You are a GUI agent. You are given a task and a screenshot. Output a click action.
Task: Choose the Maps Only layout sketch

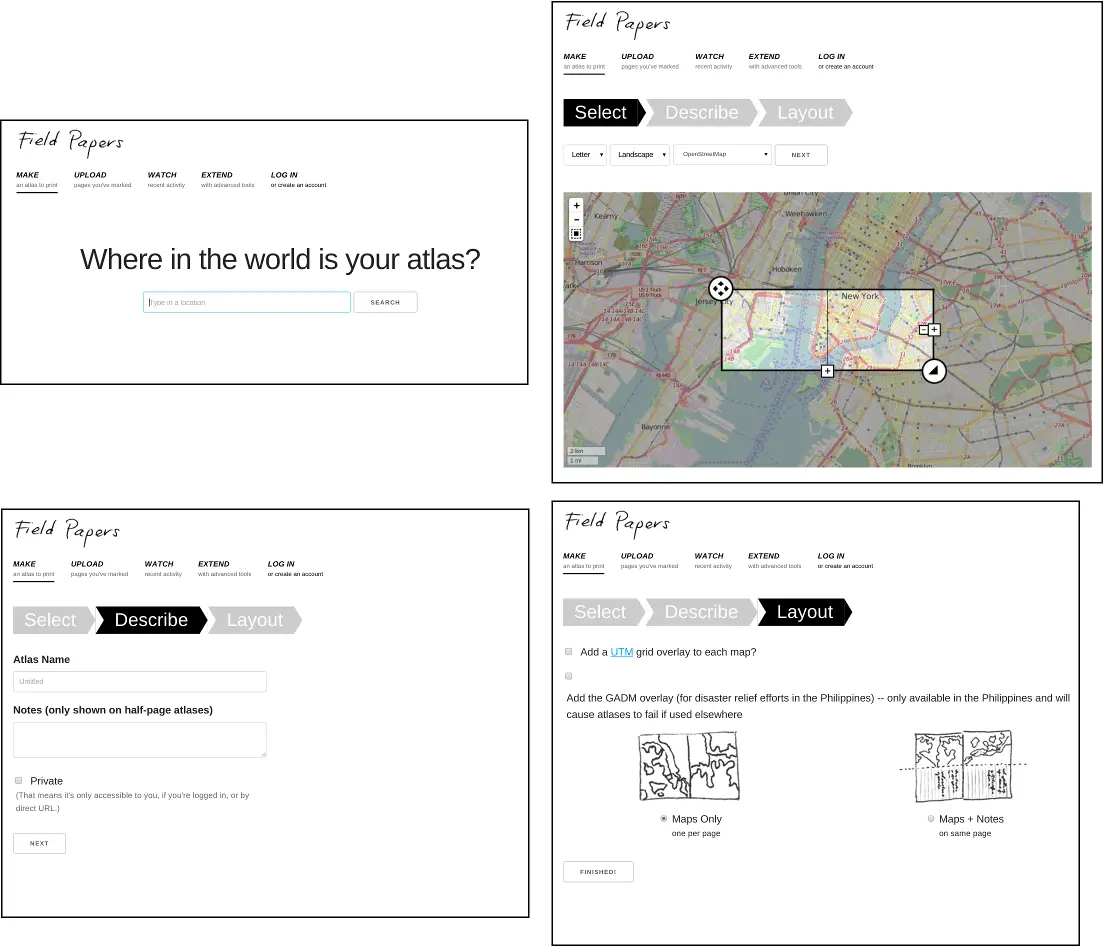[689, 765]
